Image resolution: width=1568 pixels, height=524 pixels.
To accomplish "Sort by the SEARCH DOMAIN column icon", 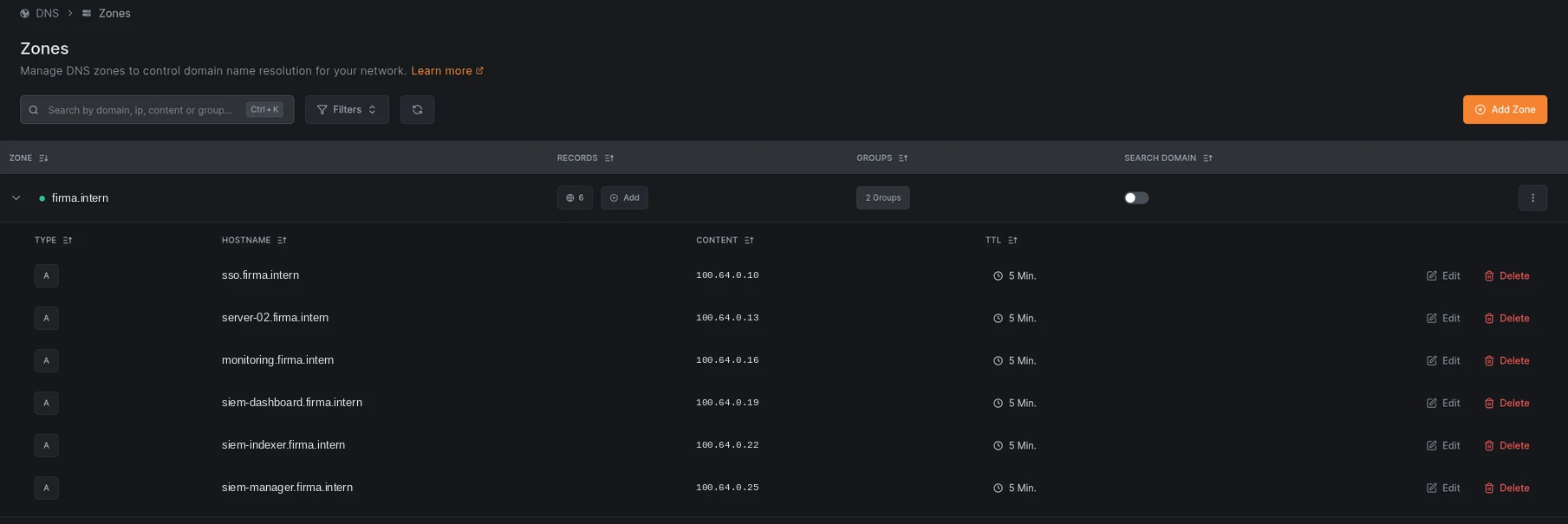I will 1208,158.
